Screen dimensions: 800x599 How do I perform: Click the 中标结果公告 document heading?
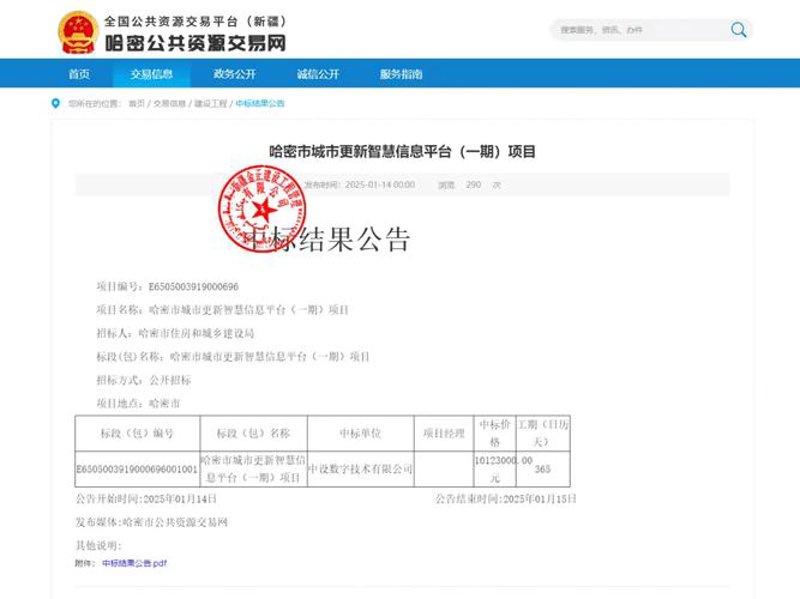pyautogui.click(x=328, y=239)
